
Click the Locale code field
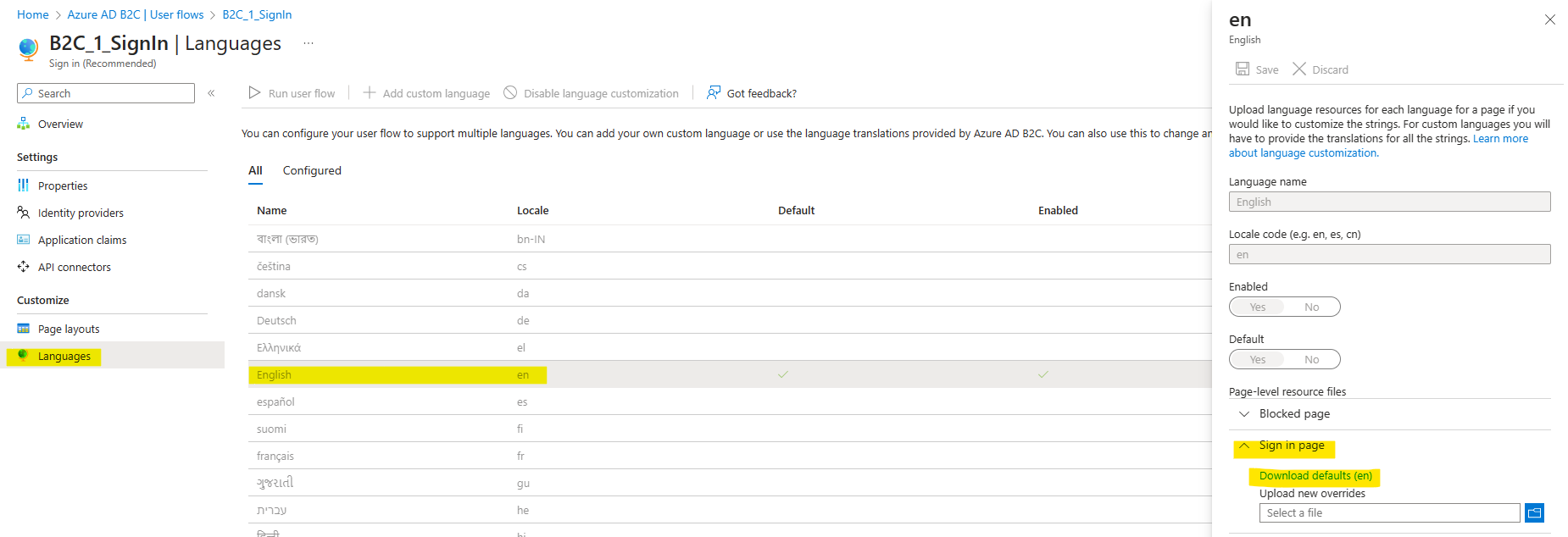pos(1390,254)
